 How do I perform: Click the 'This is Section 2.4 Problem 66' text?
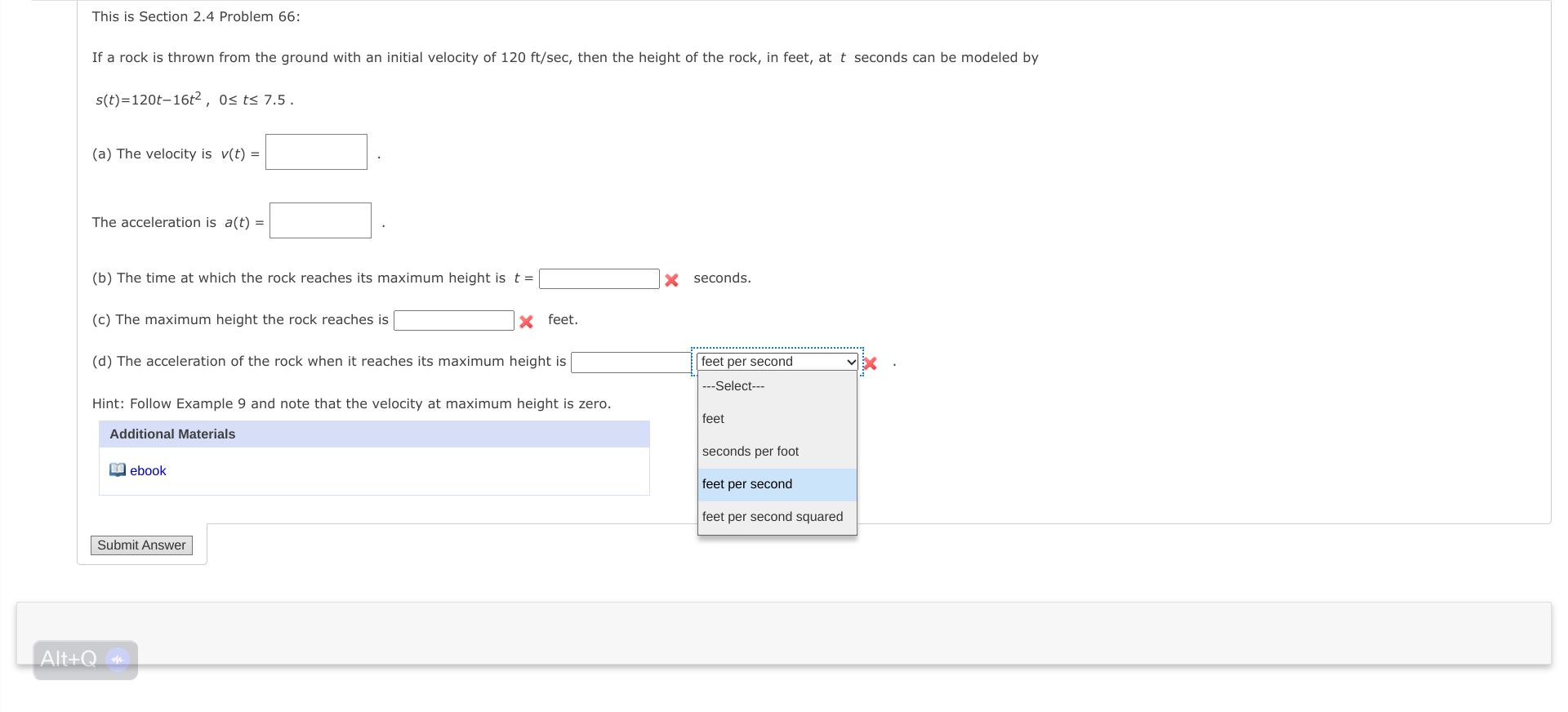(x=196, y=16)
